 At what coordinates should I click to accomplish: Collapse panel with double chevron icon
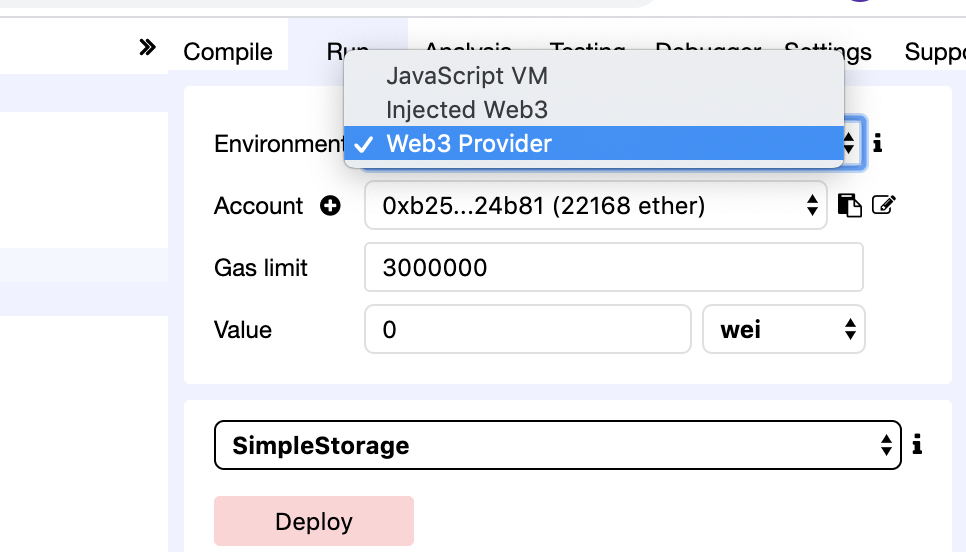tap(147, 47)
